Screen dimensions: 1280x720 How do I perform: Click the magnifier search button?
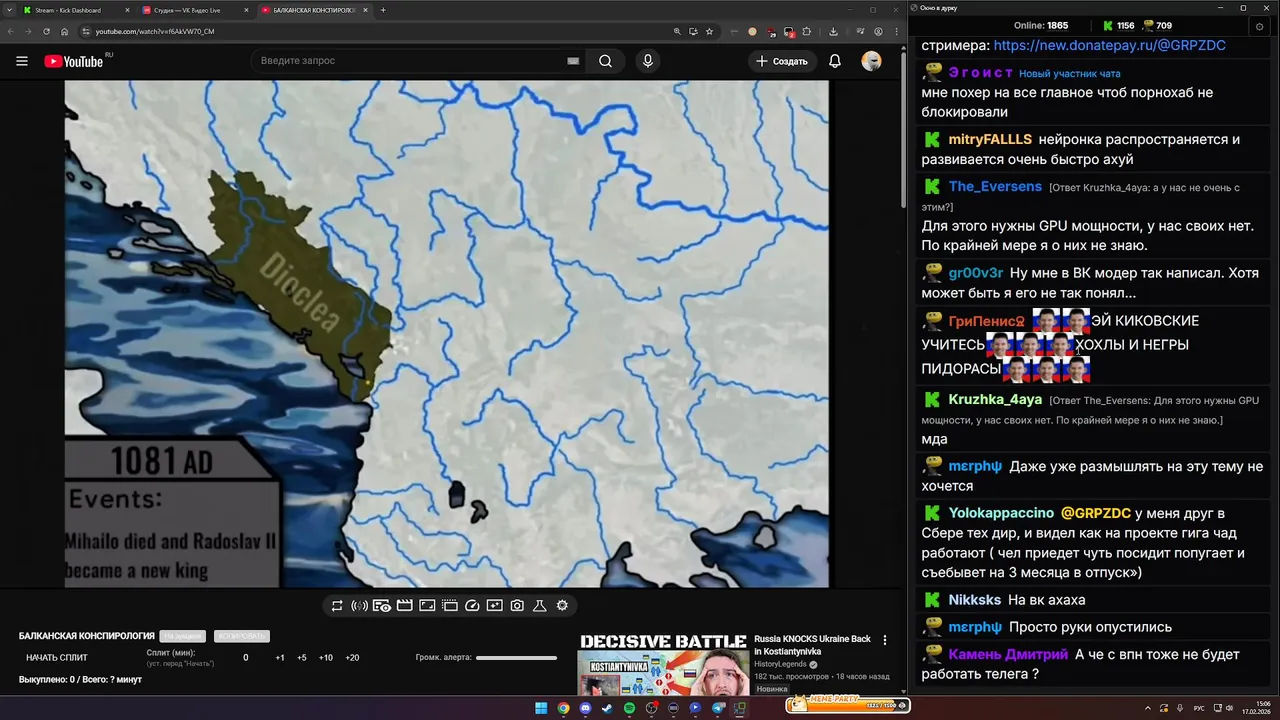(605, 61)
